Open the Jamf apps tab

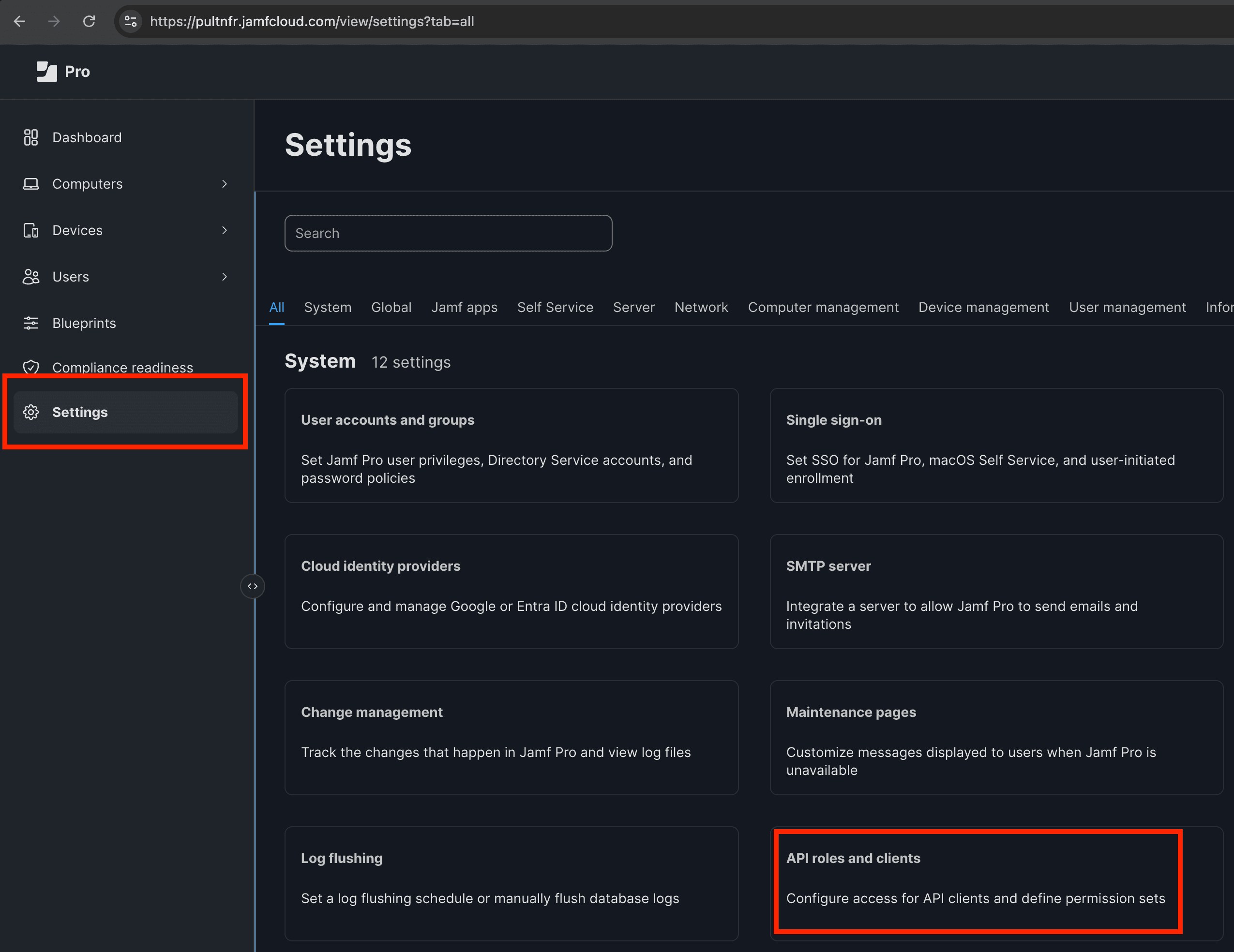(x=465, y=307)
